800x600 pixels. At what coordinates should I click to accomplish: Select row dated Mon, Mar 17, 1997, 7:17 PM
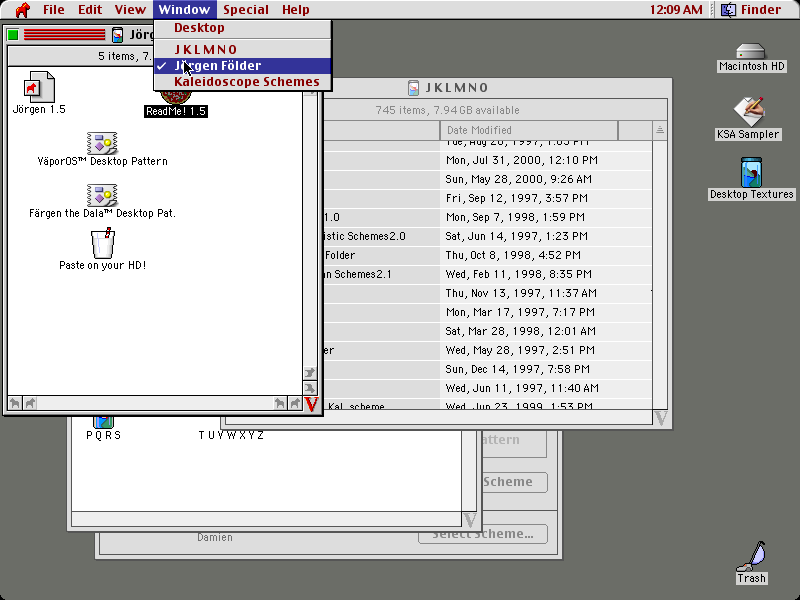(x=487, y=312)
